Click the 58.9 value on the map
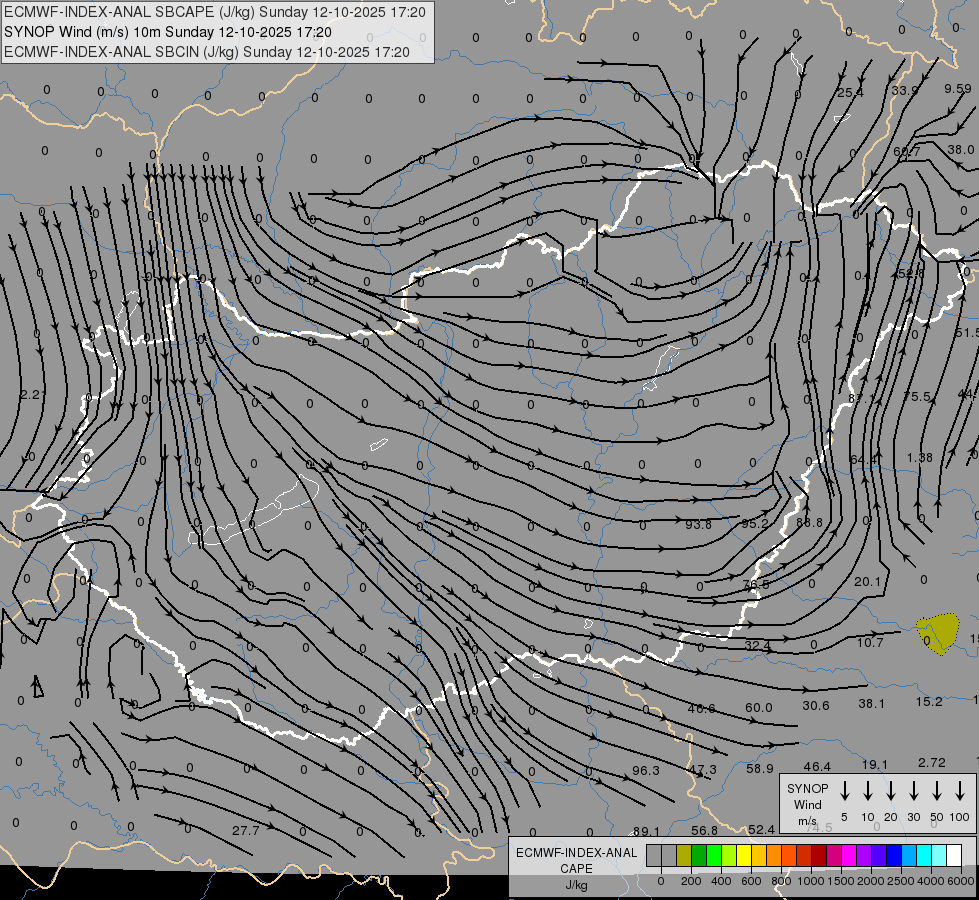Image resolution: width=979 pixels, height=900 pixels. pos(760,769)
